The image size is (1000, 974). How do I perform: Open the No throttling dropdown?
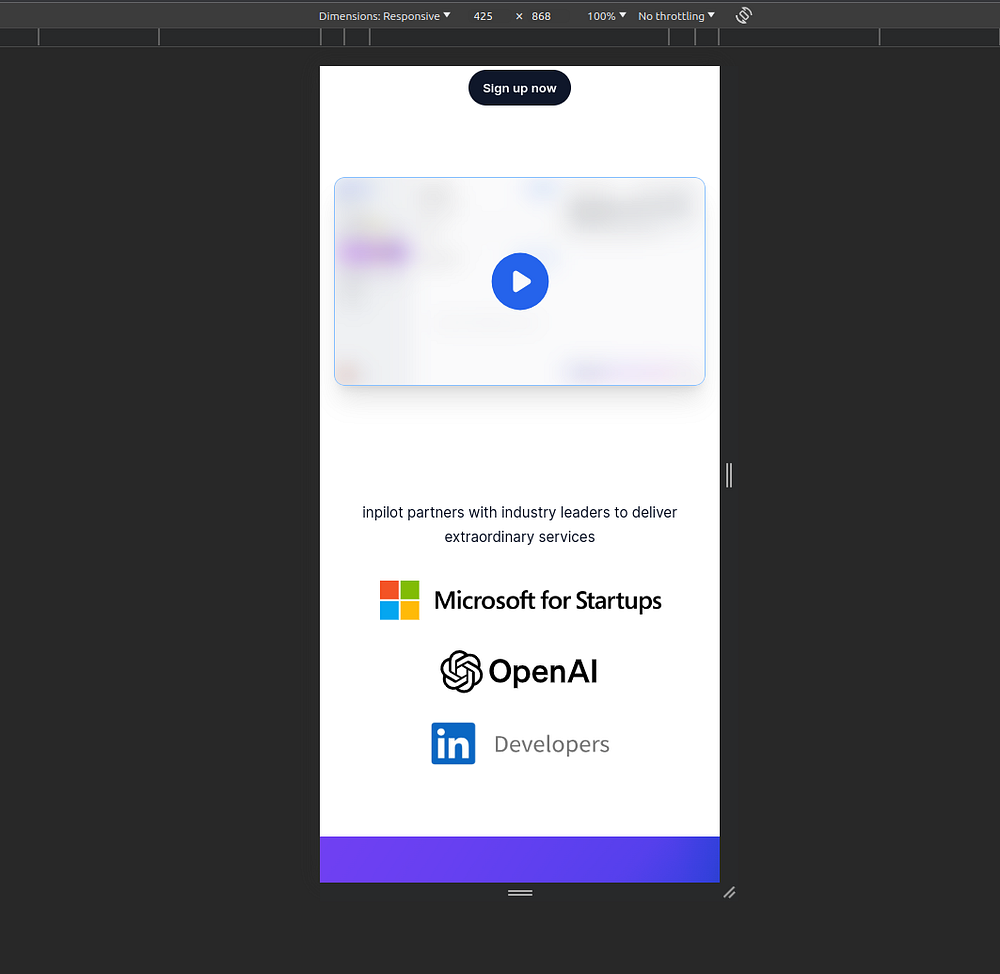pos(676,16)
